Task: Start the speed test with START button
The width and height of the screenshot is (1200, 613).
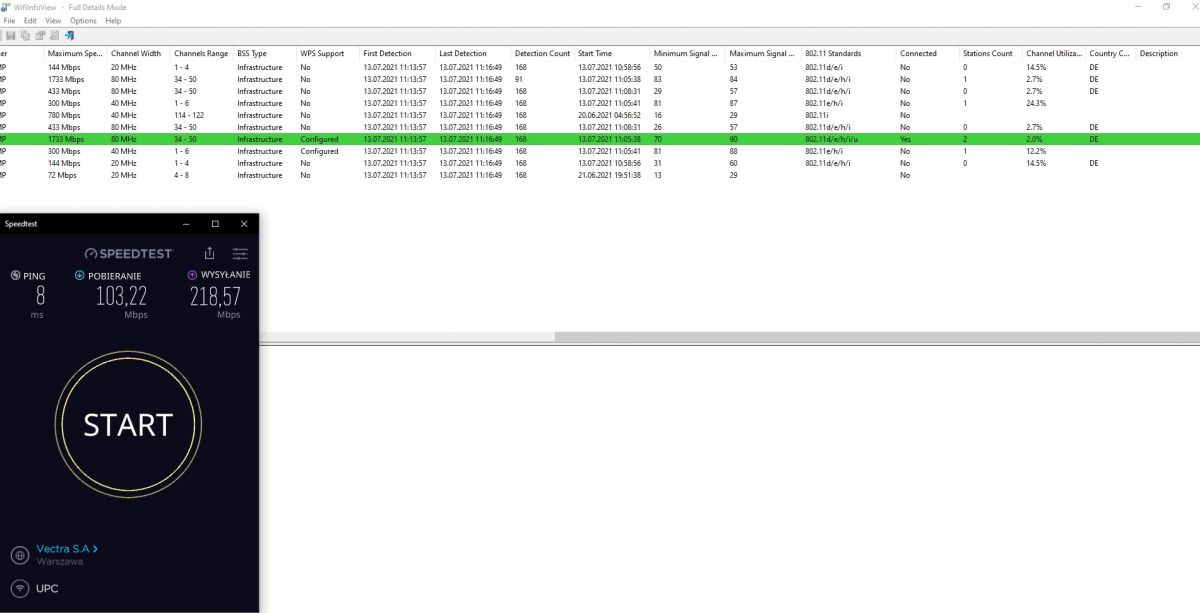Action: (x=128, y=424)
